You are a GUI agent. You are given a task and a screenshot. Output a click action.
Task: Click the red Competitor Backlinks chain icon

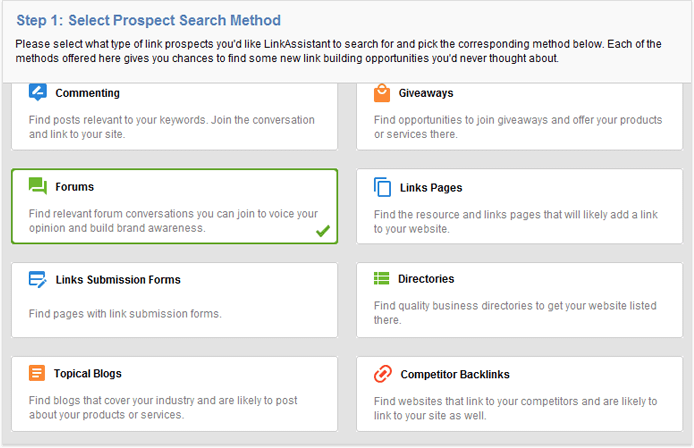[x=383, y=374]
